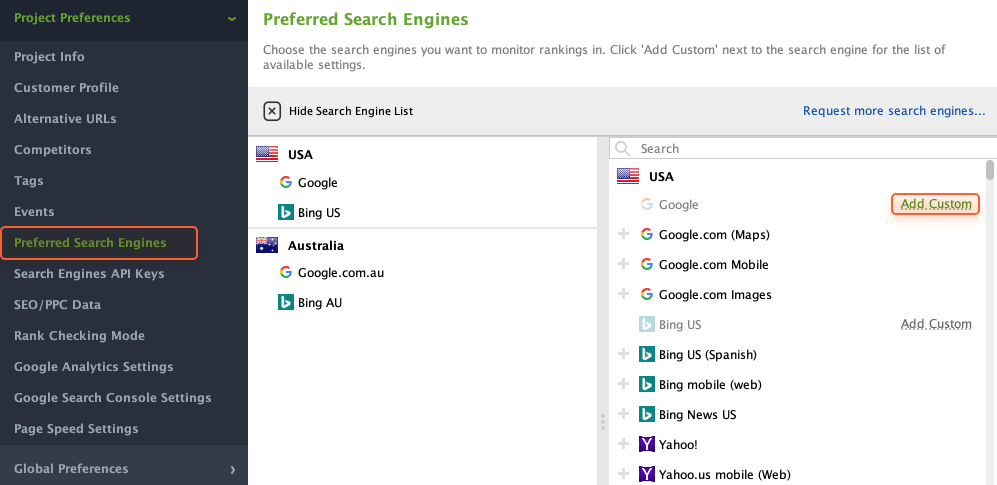997x485 pixels.
Task: Select Preferred Search Engines in sidebar
Action: [x=99, y=243]
